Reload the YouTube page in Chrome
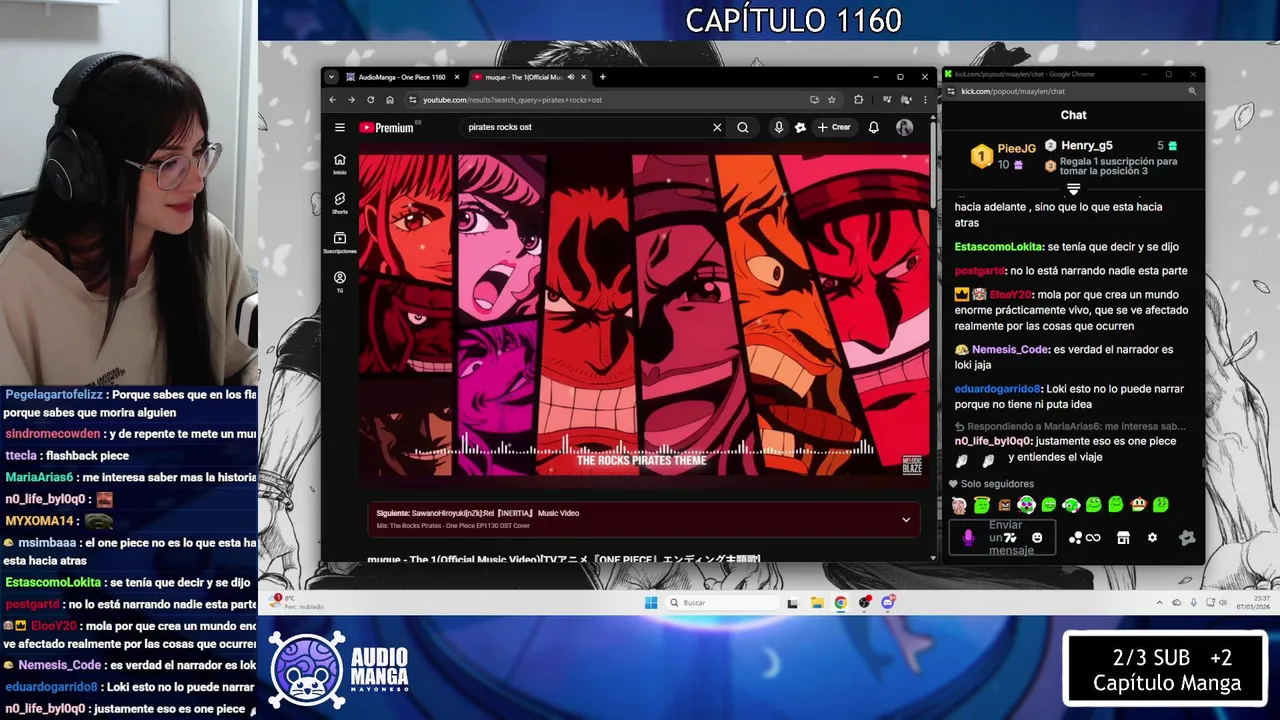Image resolution: width=1280 pixels, height=720 pixels. click(371, 99)
